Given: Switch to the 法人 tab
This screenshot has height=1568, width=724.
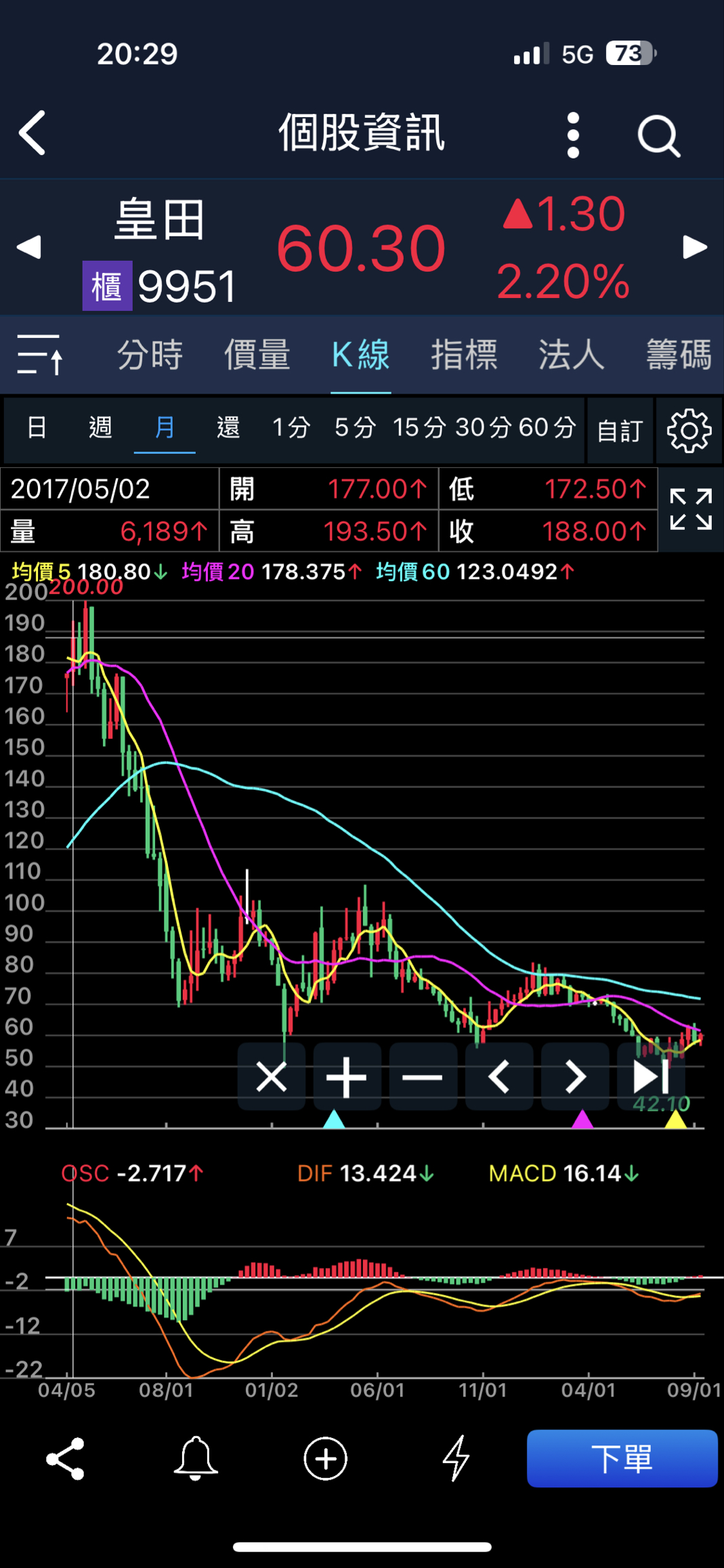Looking at the screenshot, I should click(x=571, y=354).
